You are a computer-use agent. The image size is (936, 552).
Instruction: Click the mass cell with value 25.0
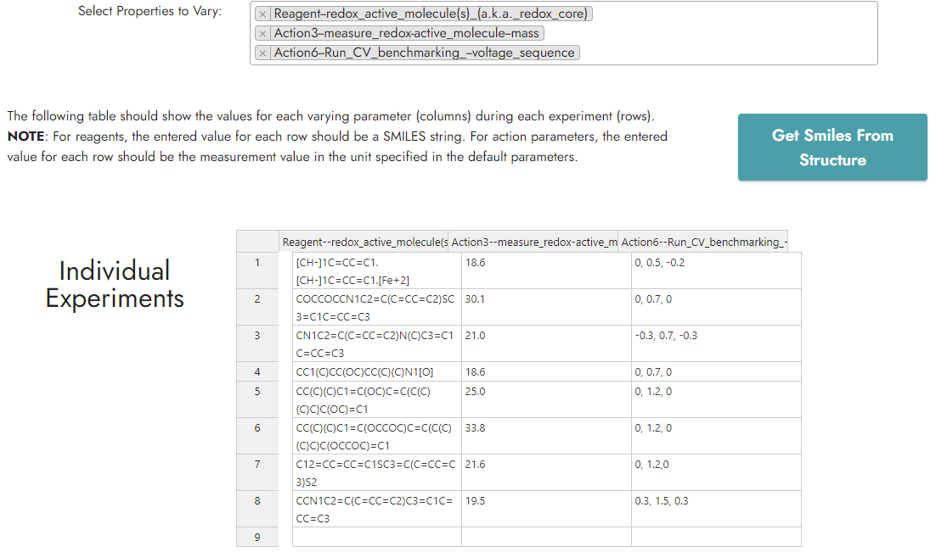point(545,391)
